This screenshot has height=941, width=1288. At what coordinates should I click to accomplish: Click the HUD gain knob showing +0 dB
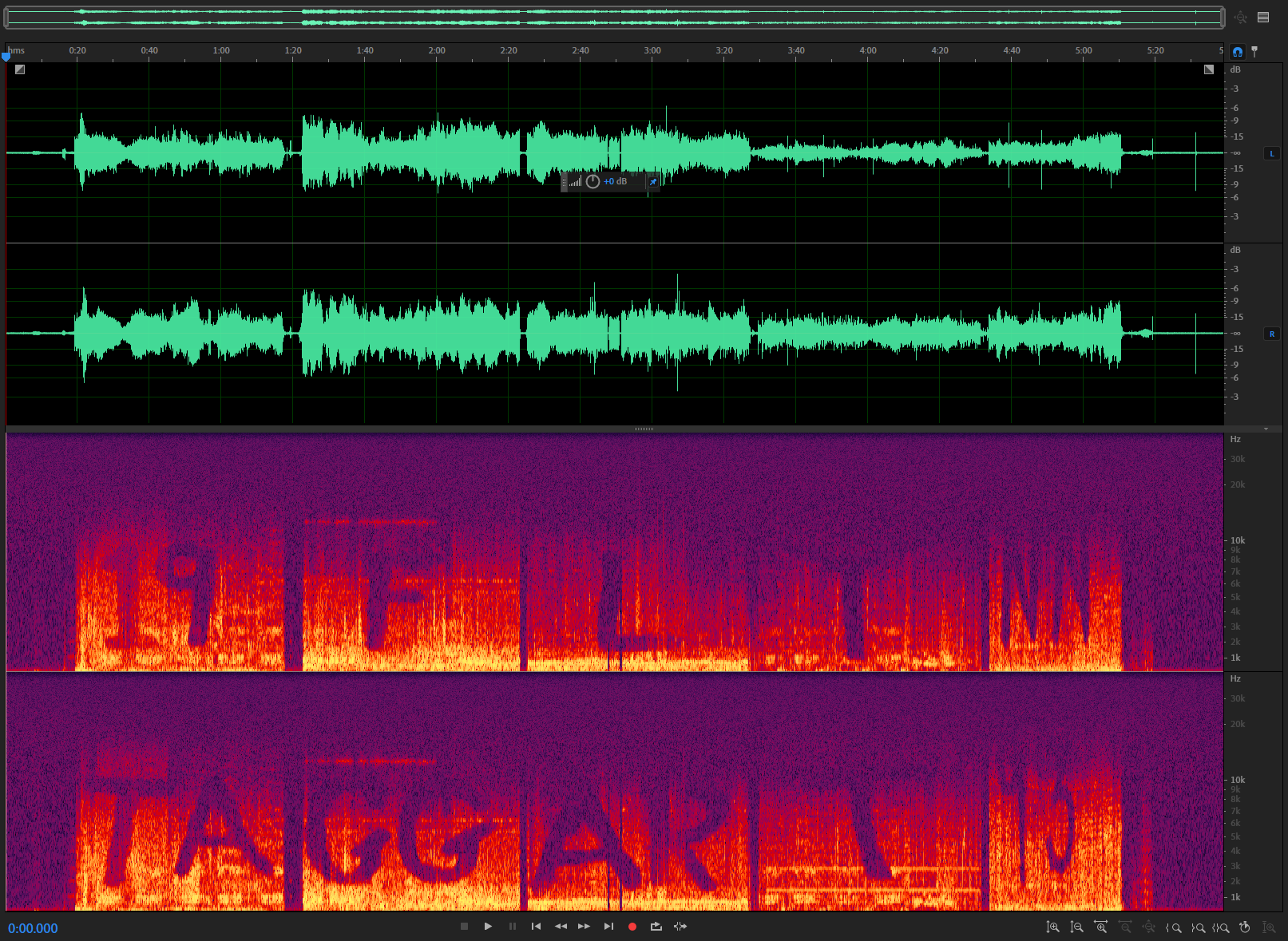click(592, 182)
